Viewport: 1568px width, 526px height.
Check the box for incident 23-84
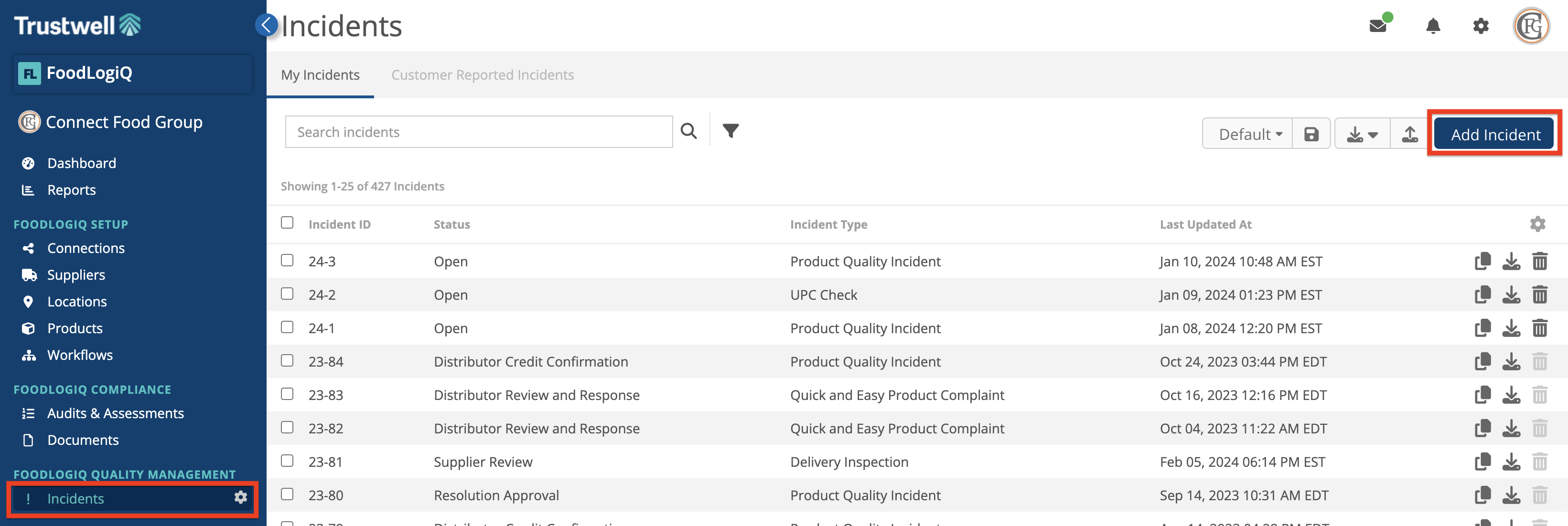click(287, 360)
